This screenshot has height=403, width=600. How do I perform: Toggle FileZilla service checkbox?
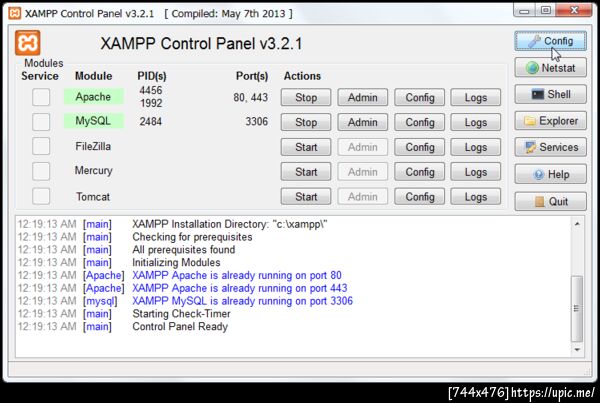(41, 147)
